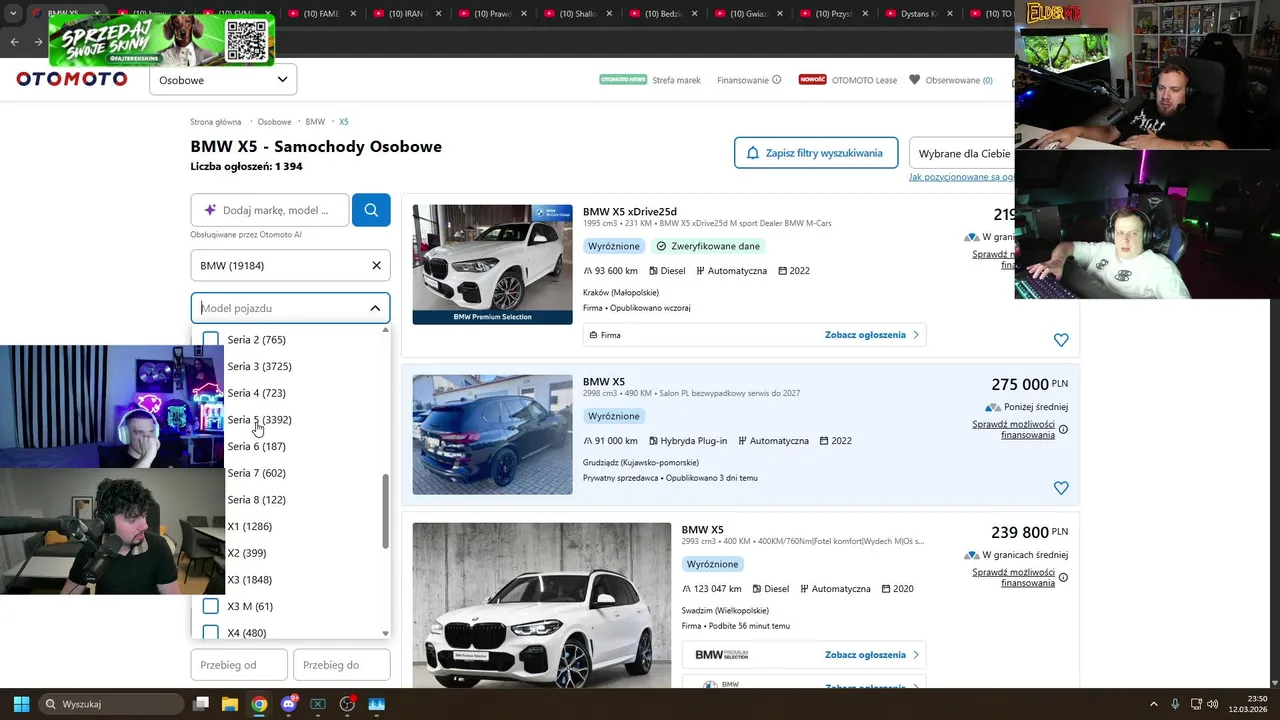Screen dimensions: 1280x720
Task: Open File Explorer from the taskbar
Action: (x=230, y=704)
